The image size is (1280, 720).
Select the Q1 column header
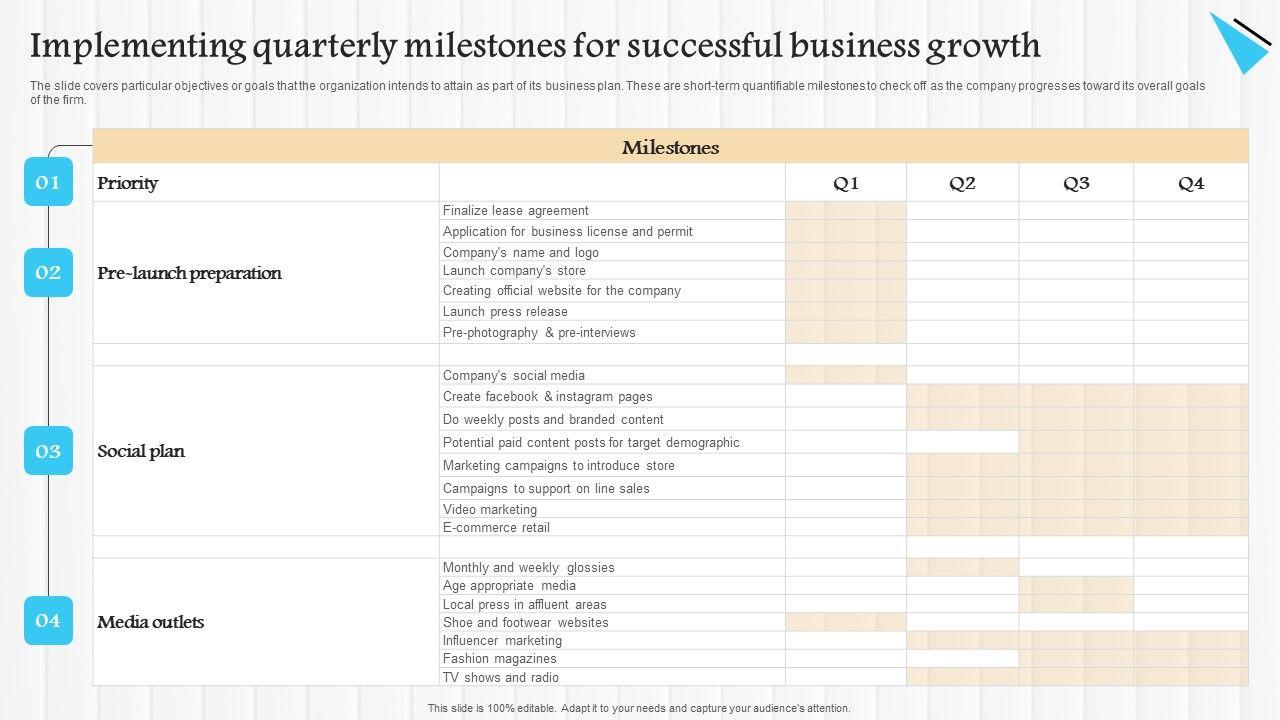tap(846, 183)
